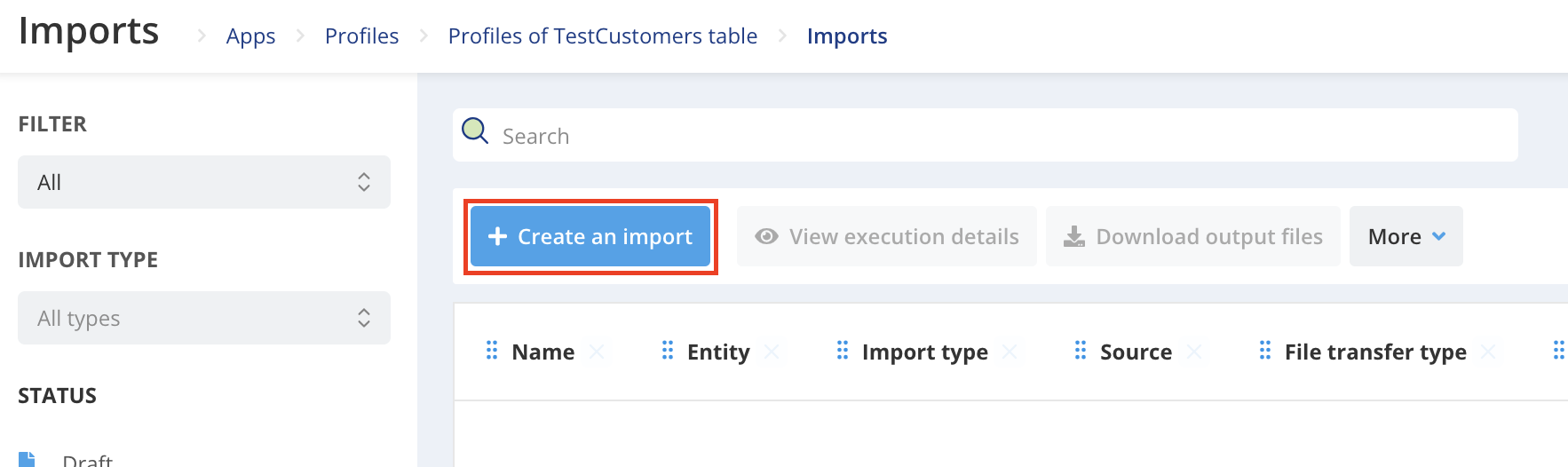
Task: Grab the Name column drag handle
Action: pos(492,351)
